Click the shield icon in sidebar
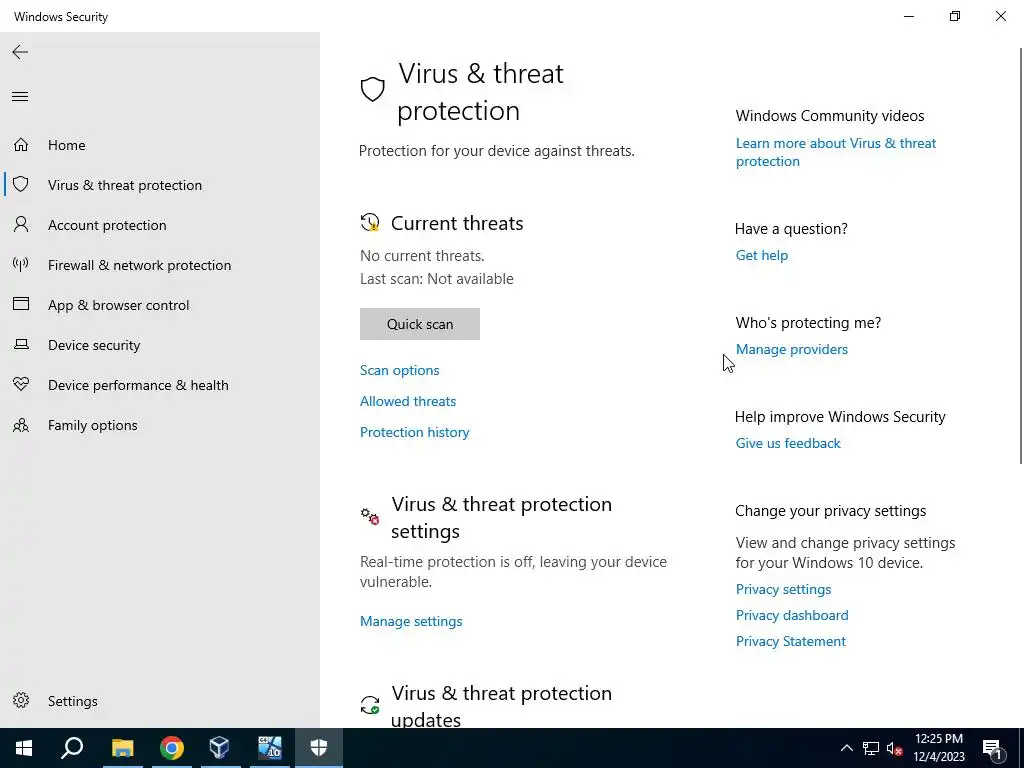 (x=21, y=184)
